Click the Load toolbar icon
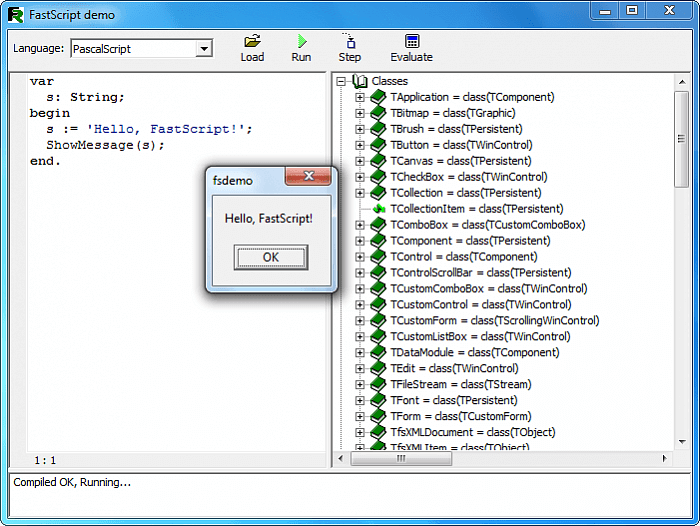The width and height of the screenshot is (700, 526). pyautogui.click(x=252, y=41)
